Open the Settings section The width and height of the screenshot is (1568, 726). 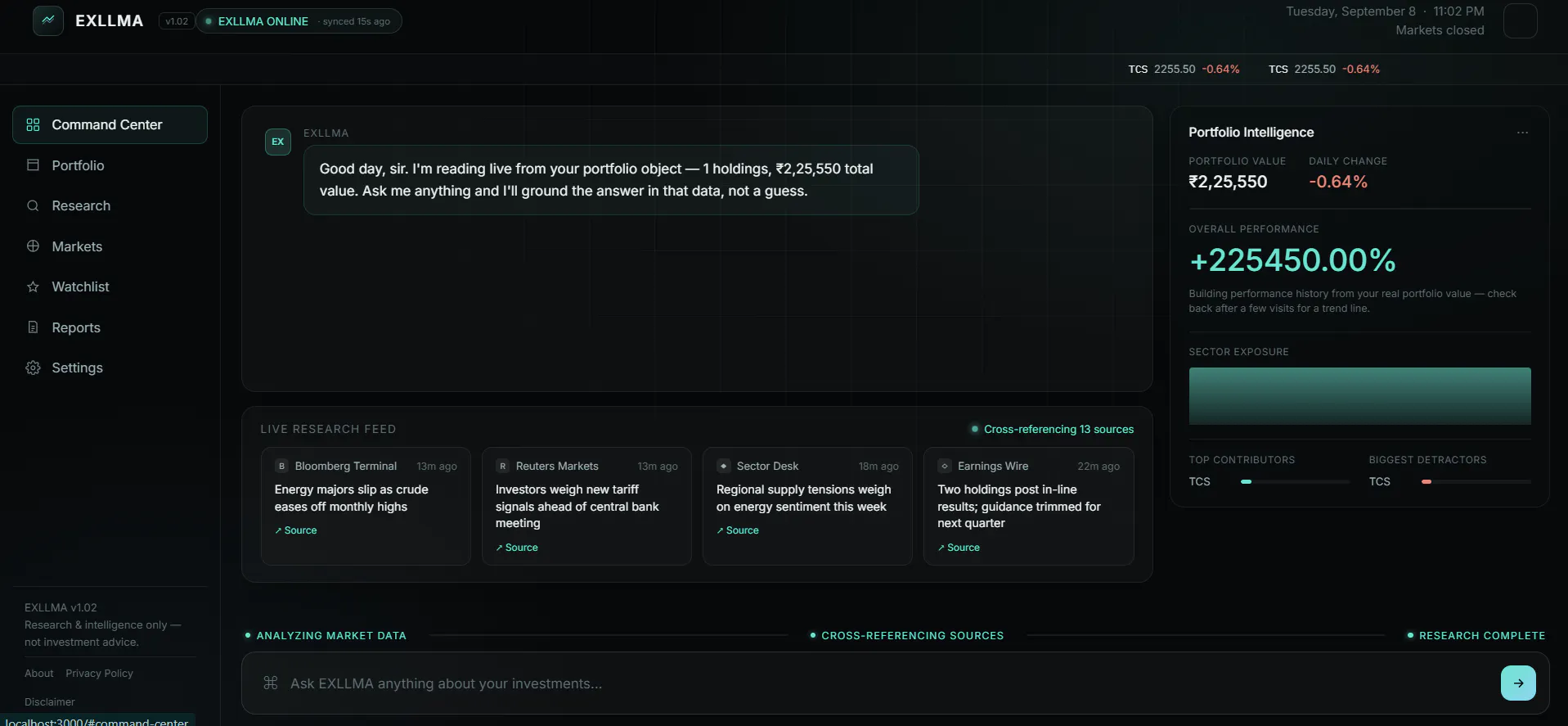point(110,368)
